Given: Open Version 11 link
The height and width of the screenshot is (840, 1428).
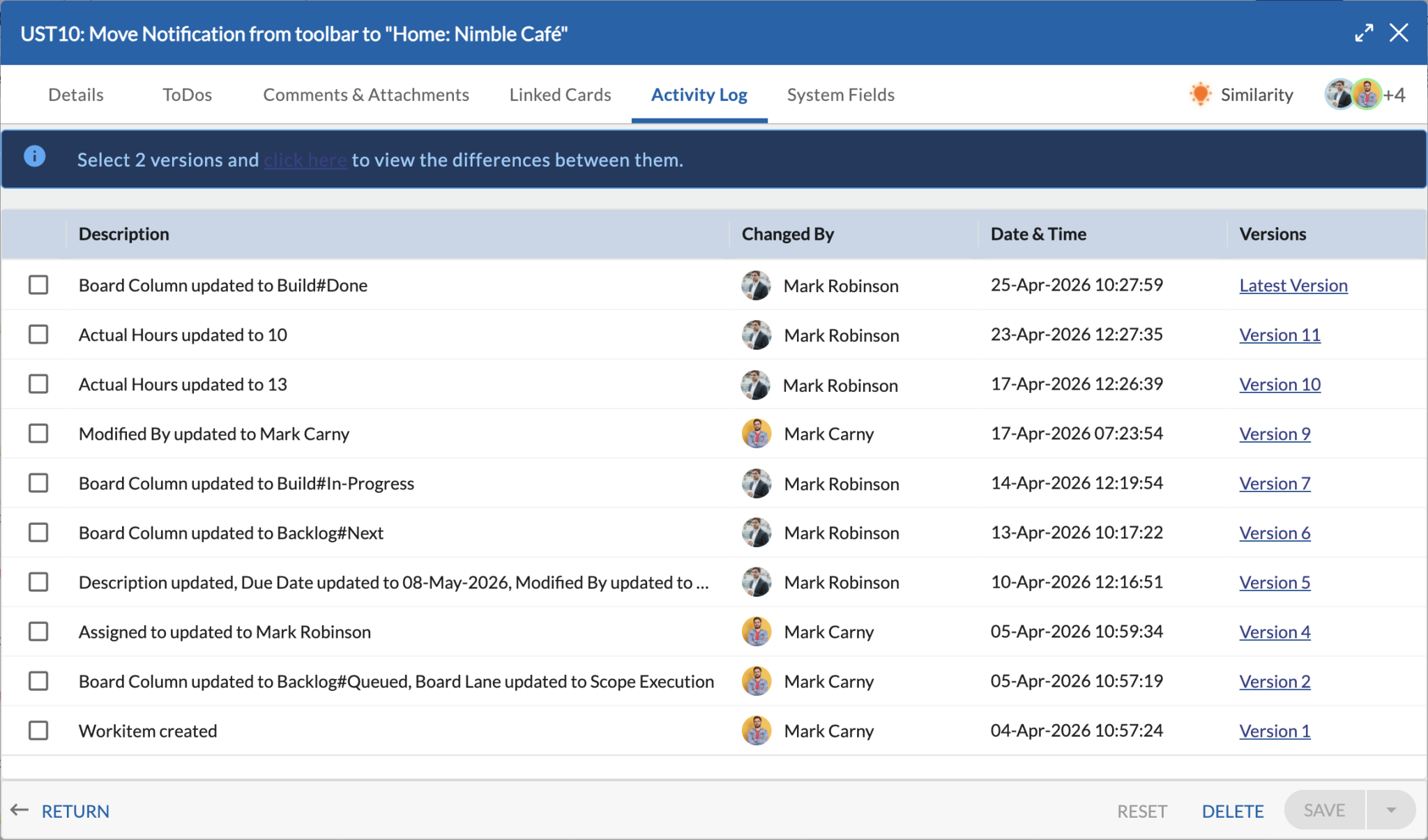Looking at the screenshot, I should click(x=1279, y=335).
